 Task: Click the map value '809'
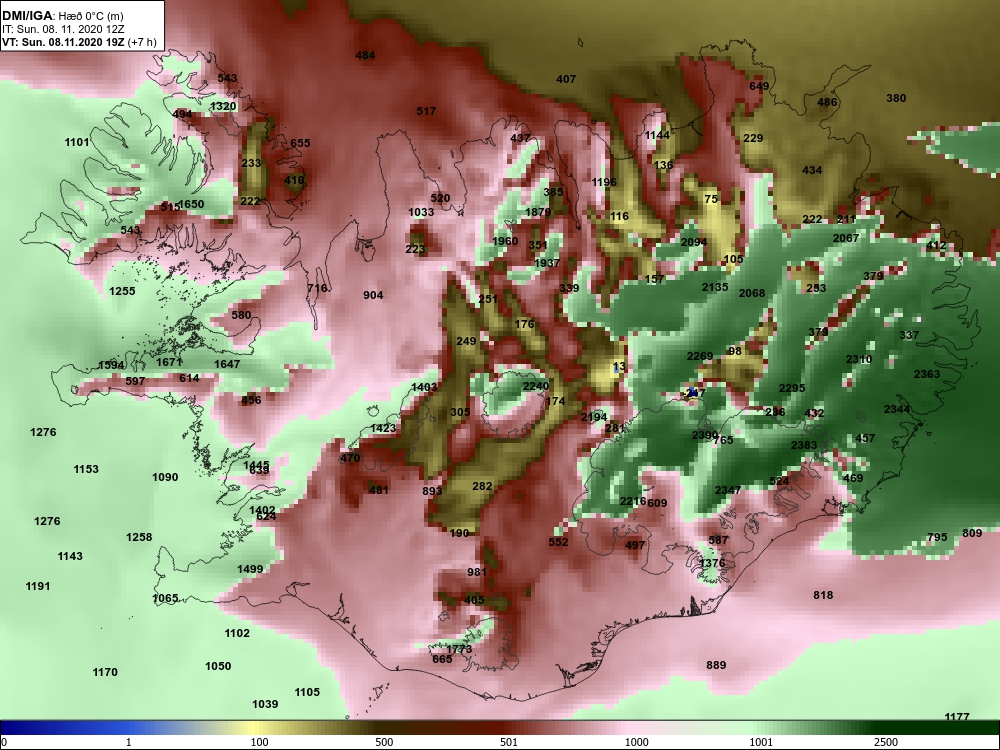972,534
